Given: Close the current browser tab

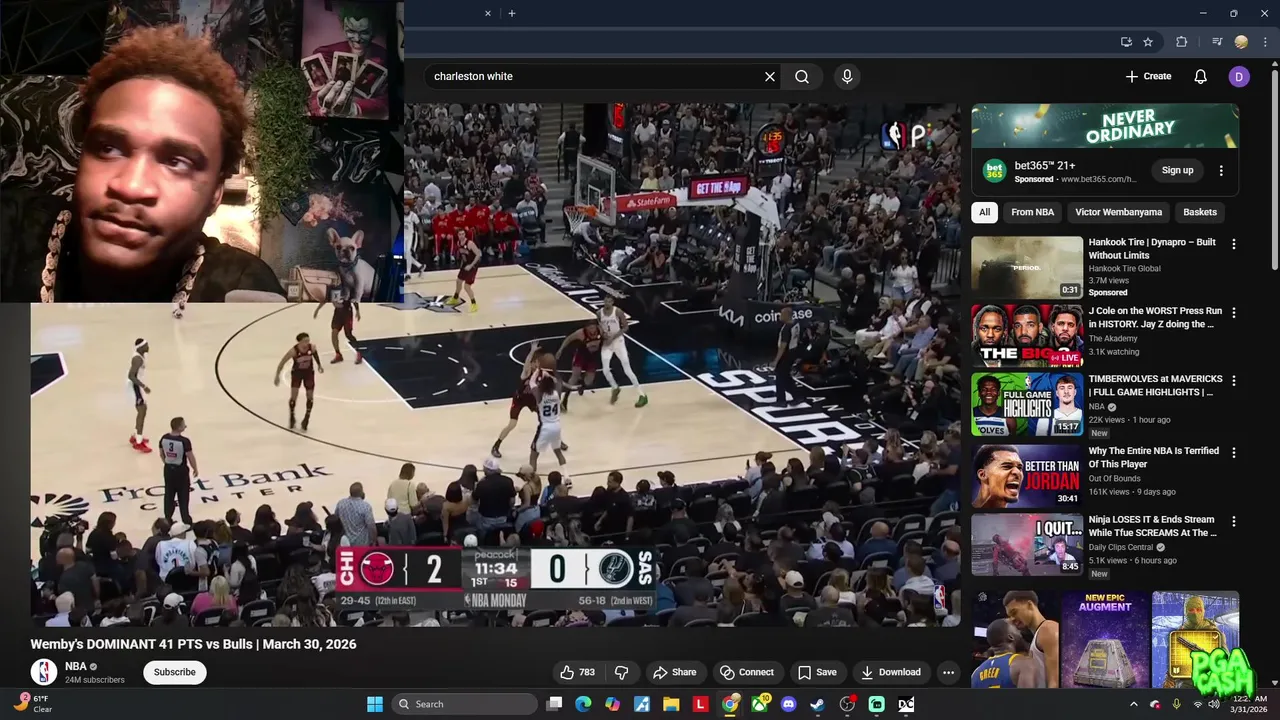Looking at the screenshot, I should coord(488,13).
